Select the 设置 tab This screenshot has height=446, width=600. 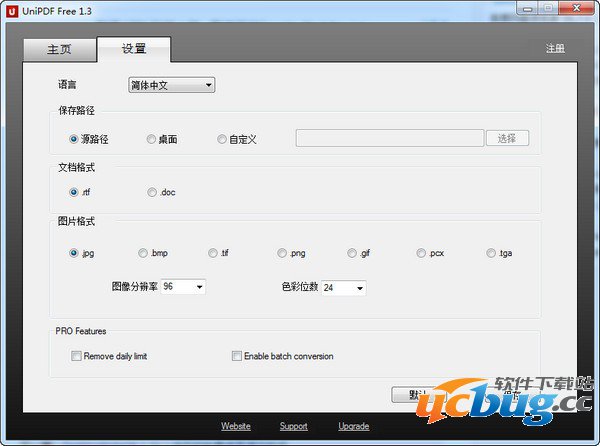click(x=133, y=49)
